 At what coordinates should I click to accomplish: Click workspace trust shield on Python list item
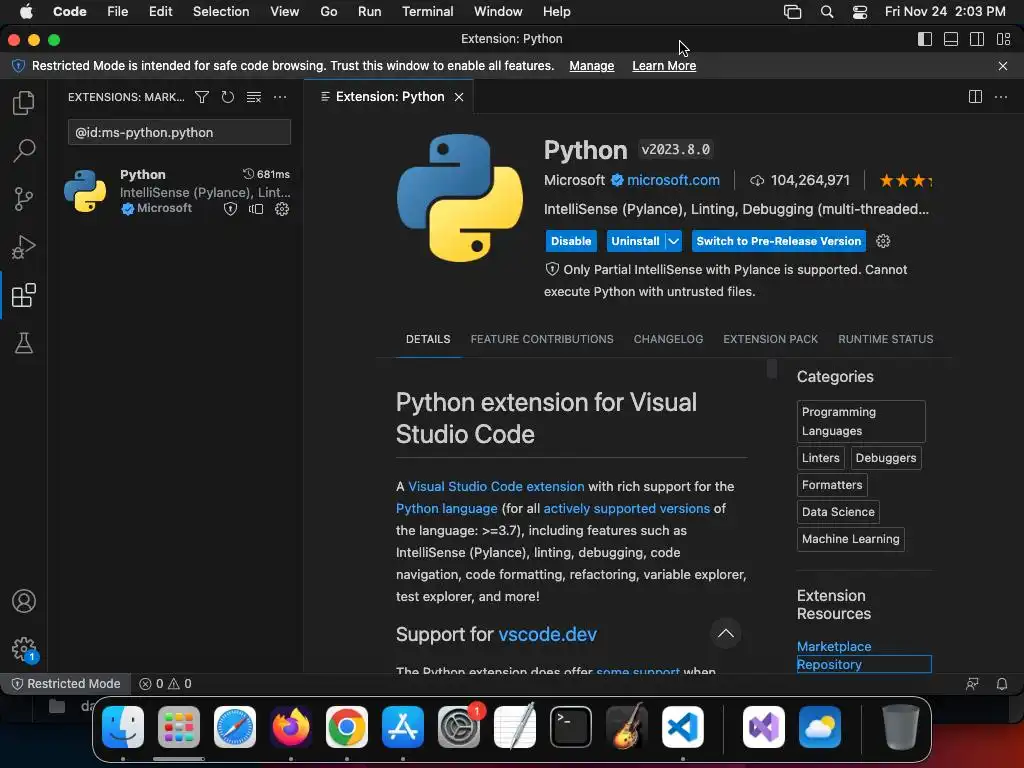pyautogui.click(x=230, y=209)
